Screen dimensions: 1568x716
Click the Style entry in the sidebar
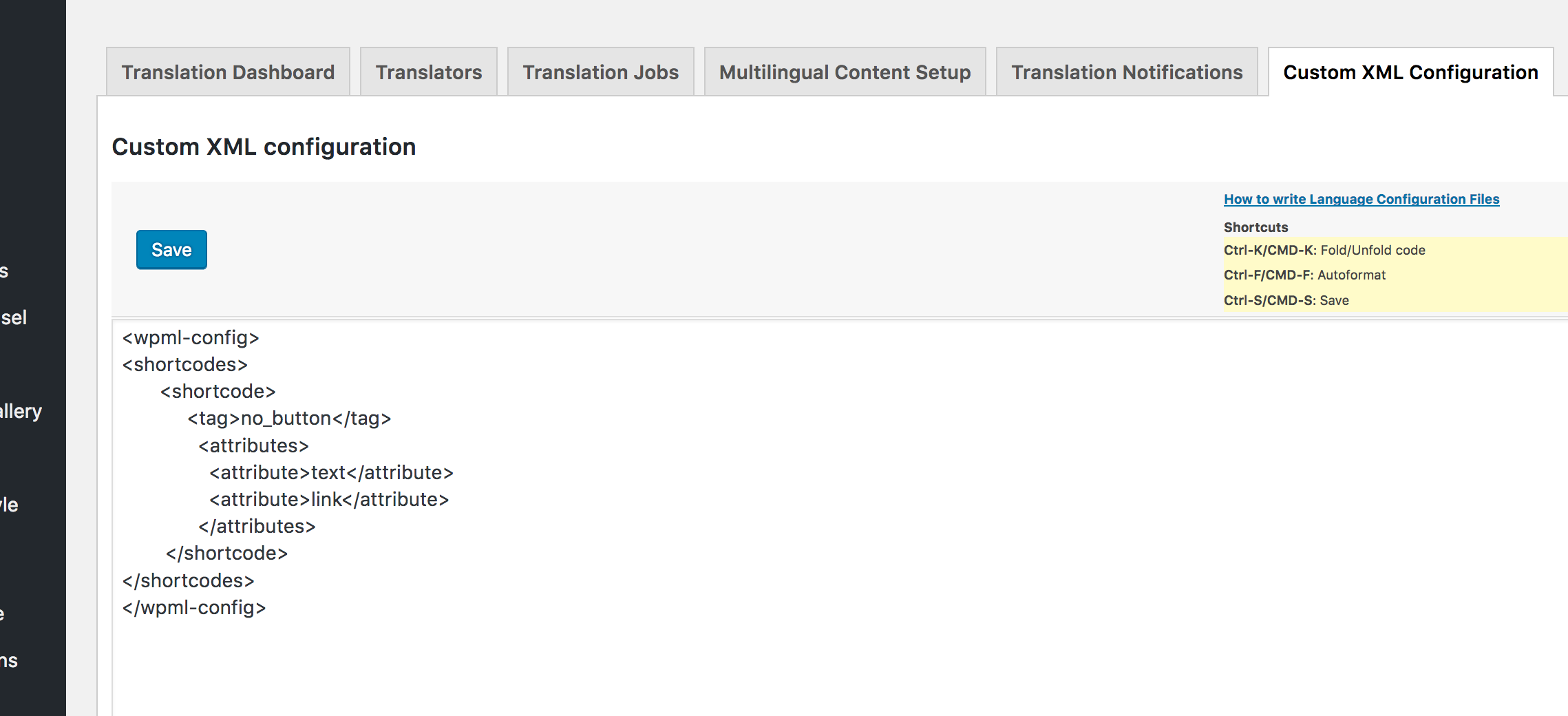(8, 504)
